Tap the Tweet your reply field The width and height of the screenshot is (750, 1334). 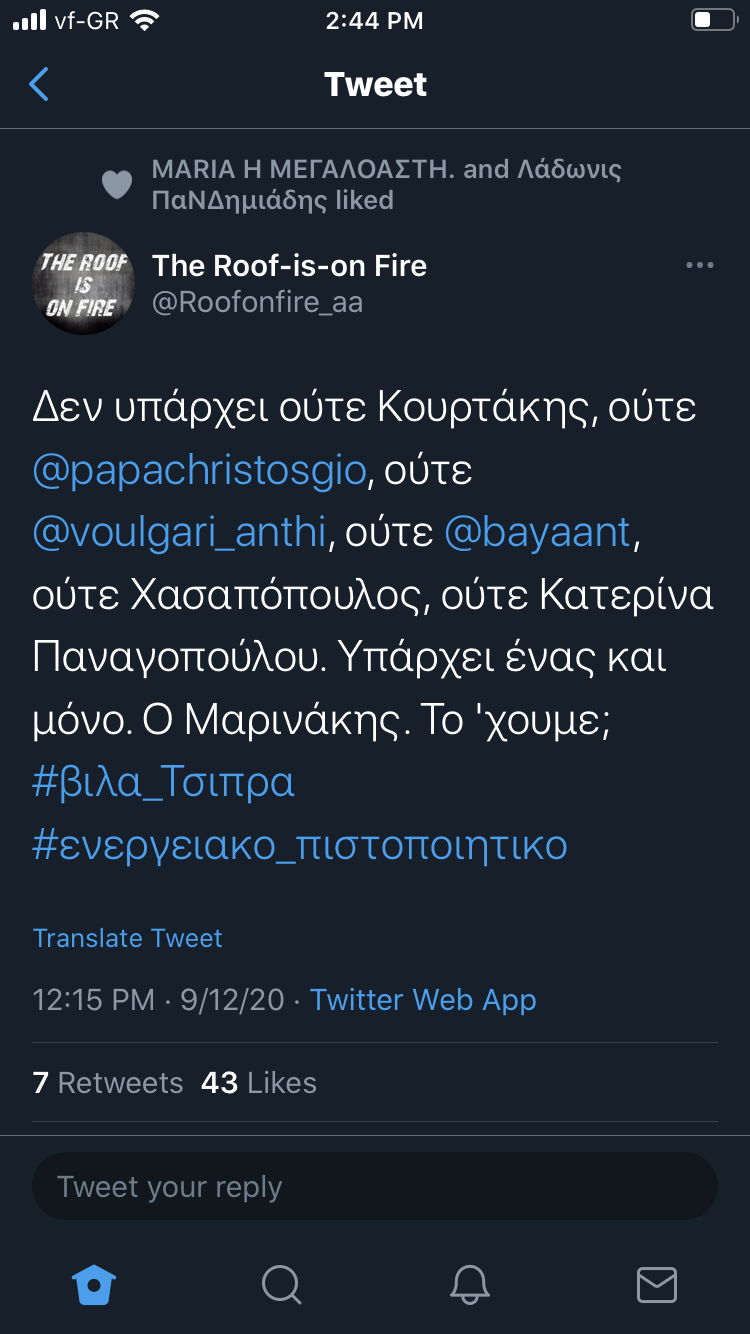[375, 1187]
